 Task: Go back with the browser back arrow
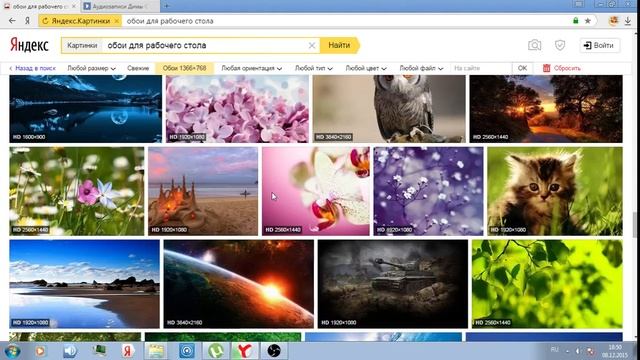click(x=12, y=20)
